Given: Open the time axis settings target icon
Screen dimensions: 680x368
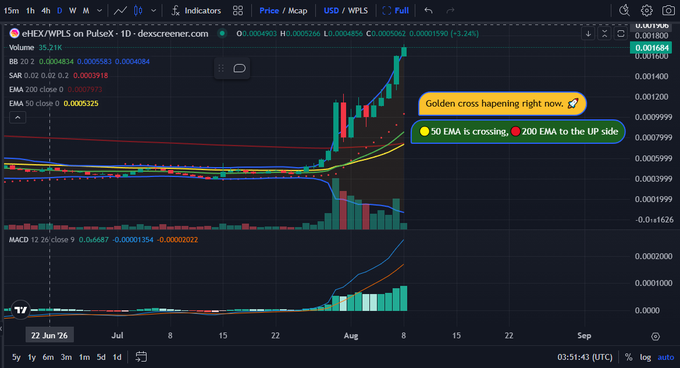Looking at the screenshot, I should pyautogui.click(x=655, y=336).
